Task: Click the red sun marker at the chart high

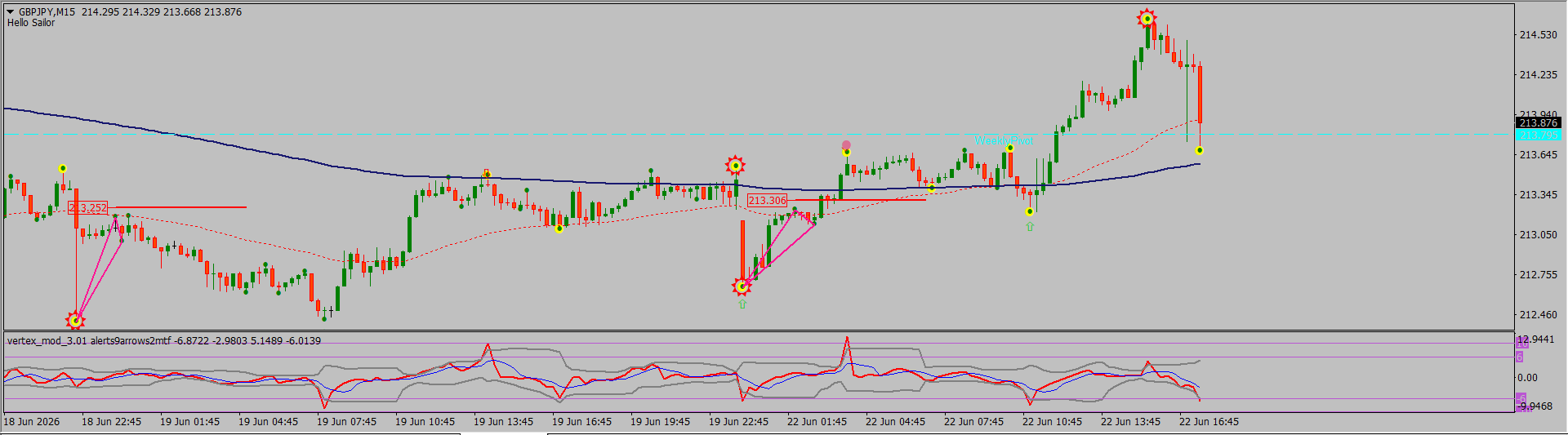Action: [x=1147, y=19]
